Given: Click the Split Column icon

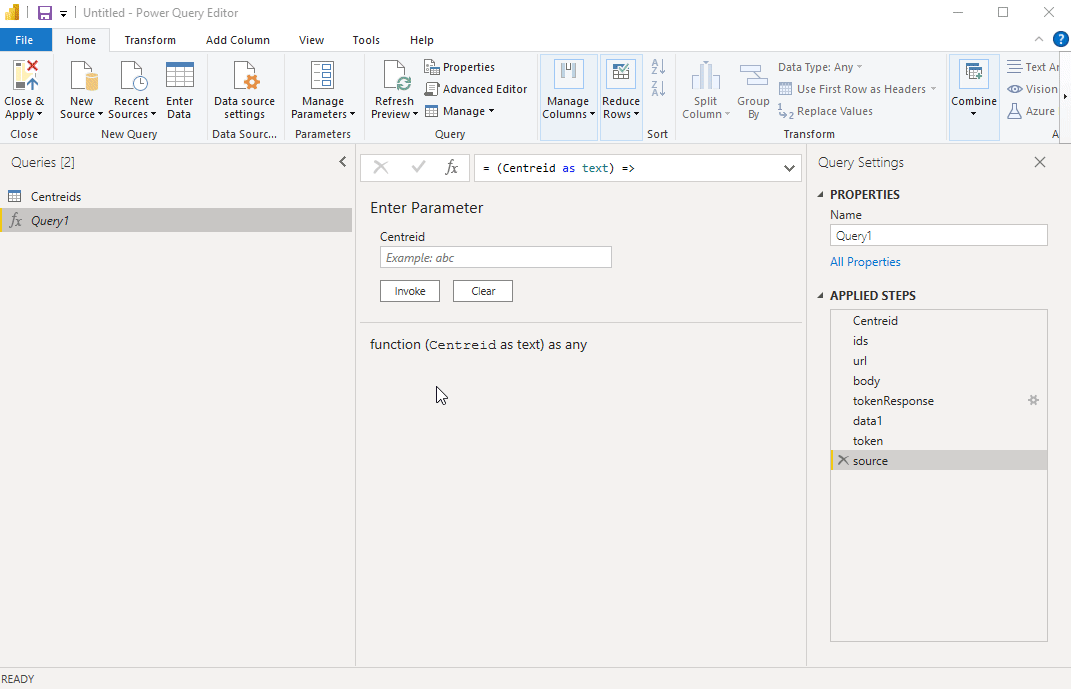Looking at the screenshot, I should [x=706, y=76].
